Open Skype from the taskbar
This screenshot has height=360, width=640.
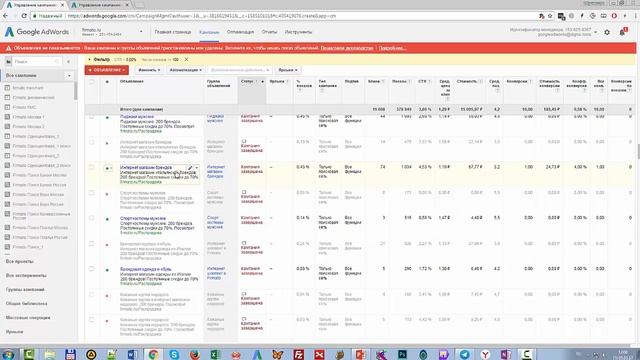point(174,354)
